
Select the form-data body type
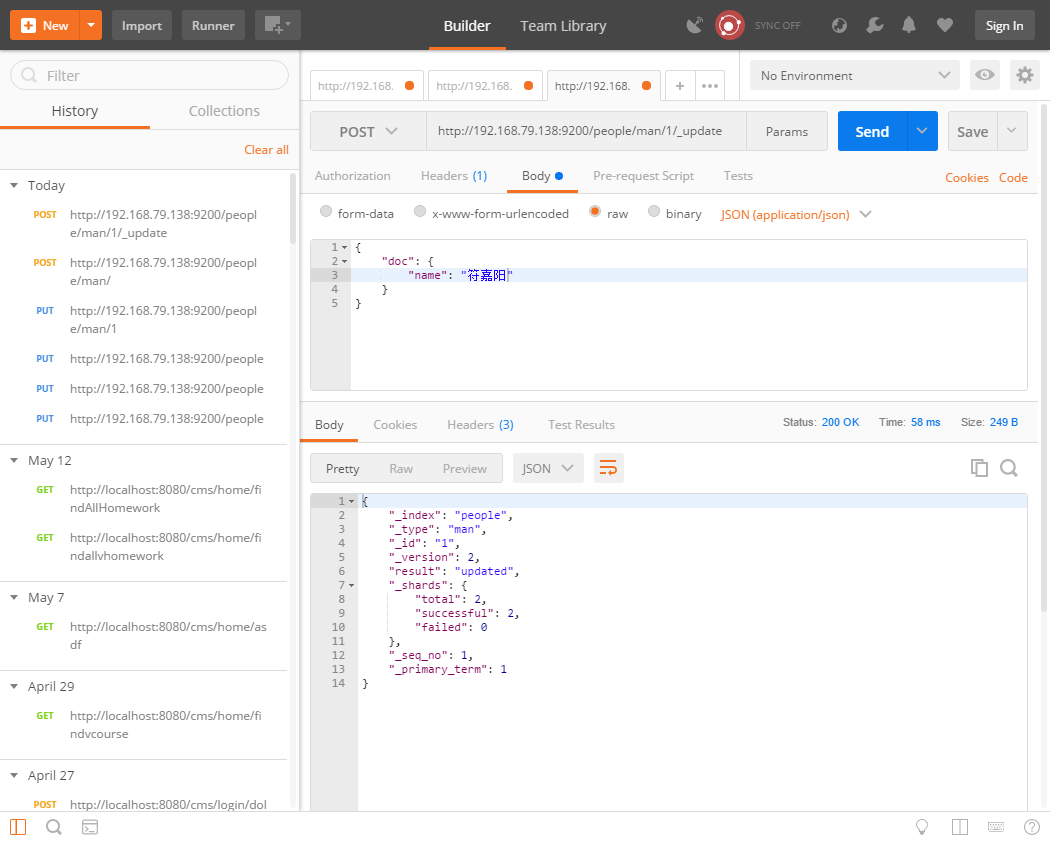pos(326,212)
